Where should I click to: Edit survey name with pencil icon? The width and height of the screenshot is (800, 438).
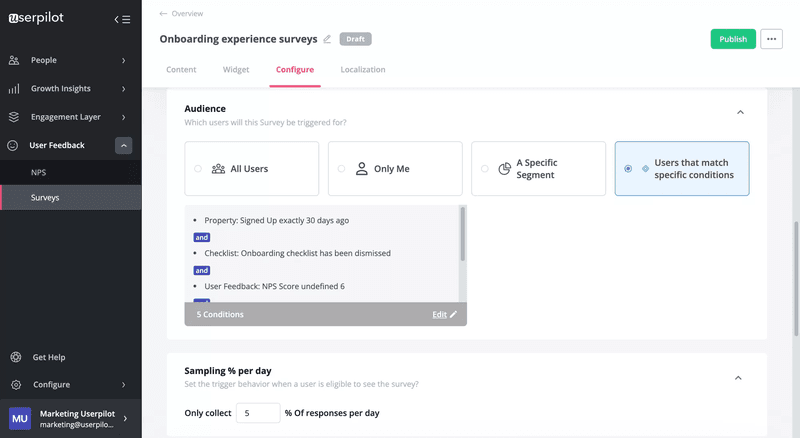pyautogui.click(x=327, y=39)
